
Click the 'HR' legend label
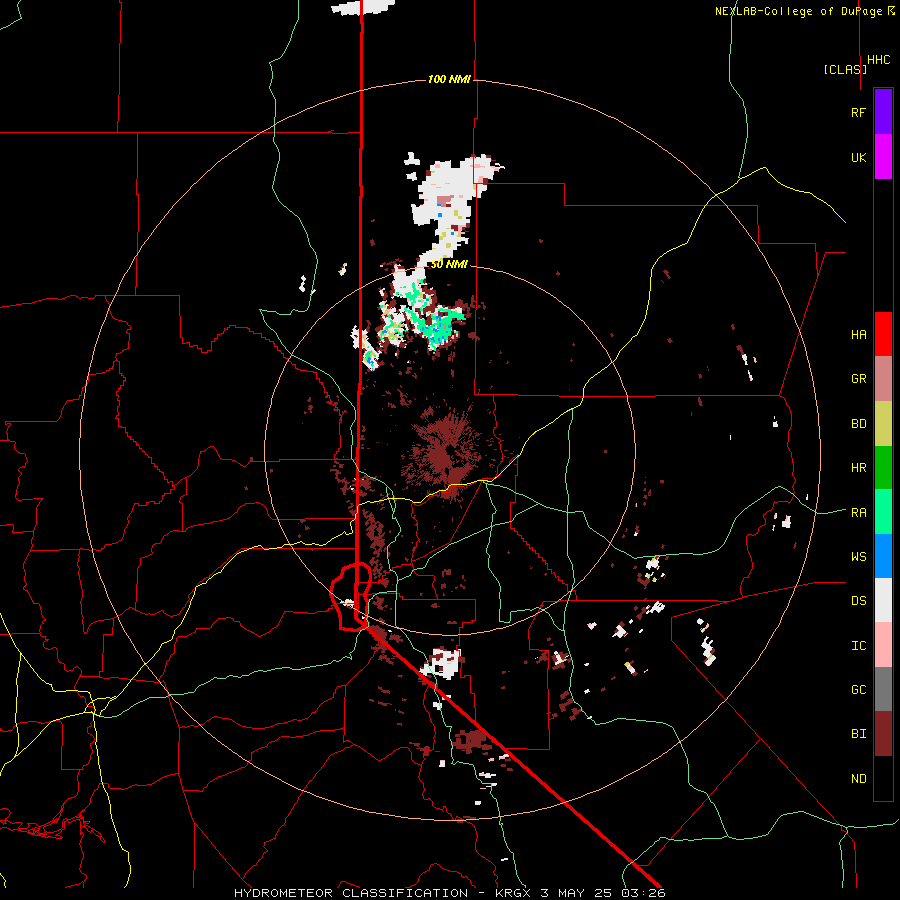click(x=858, y=468)
